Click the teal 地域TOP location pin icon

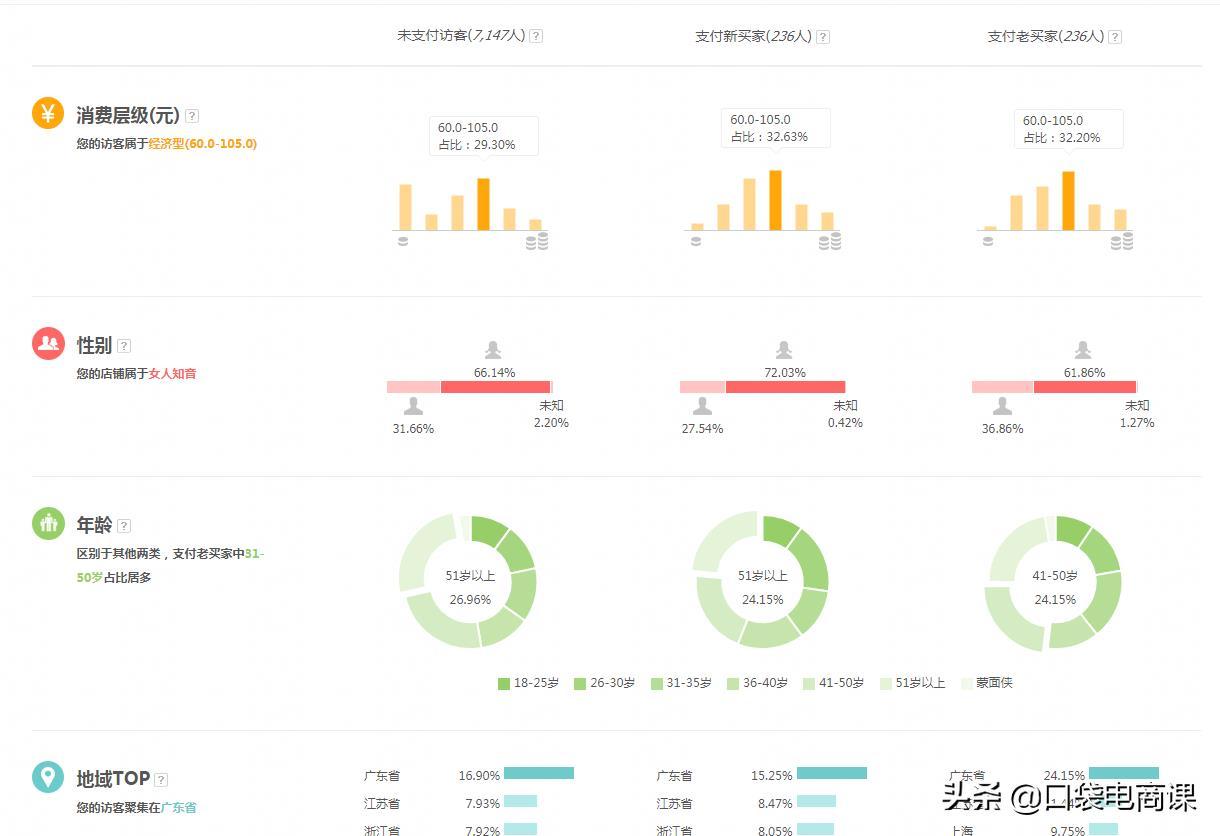point(48,777)
